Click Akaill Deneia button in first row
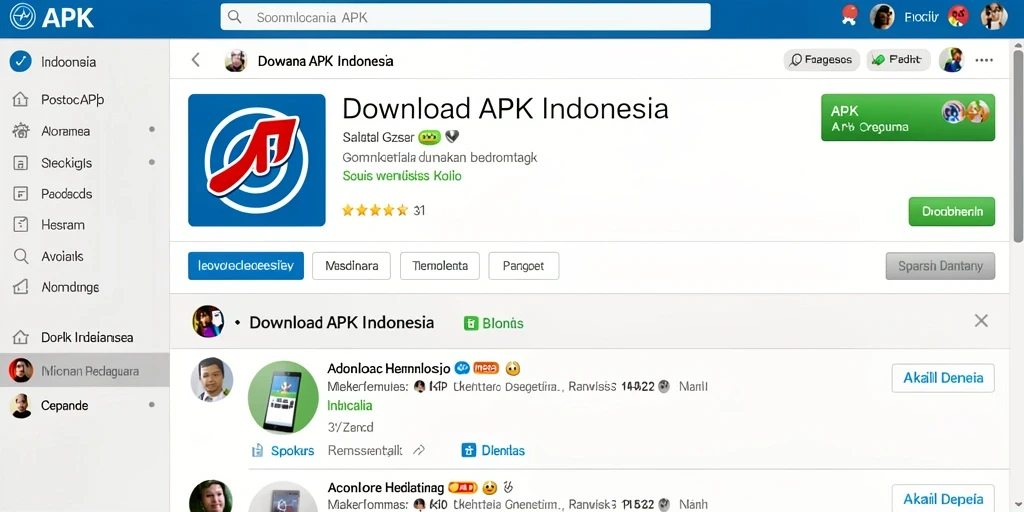Viewport: 1024px width, 512px height. (943, 378)
